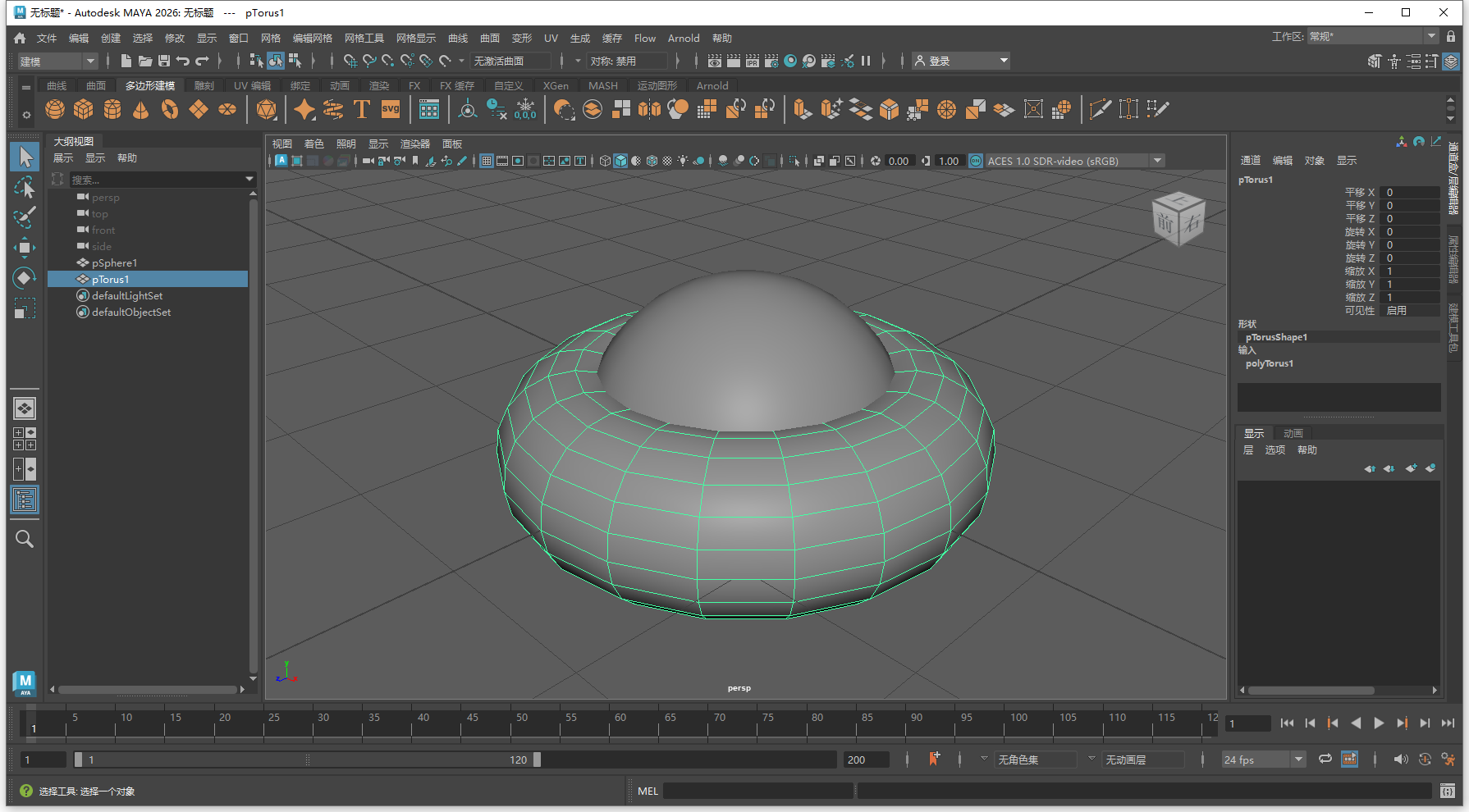Select the Lasso tool in toolbox
The image size is (1469, 812).
point(25,187)
